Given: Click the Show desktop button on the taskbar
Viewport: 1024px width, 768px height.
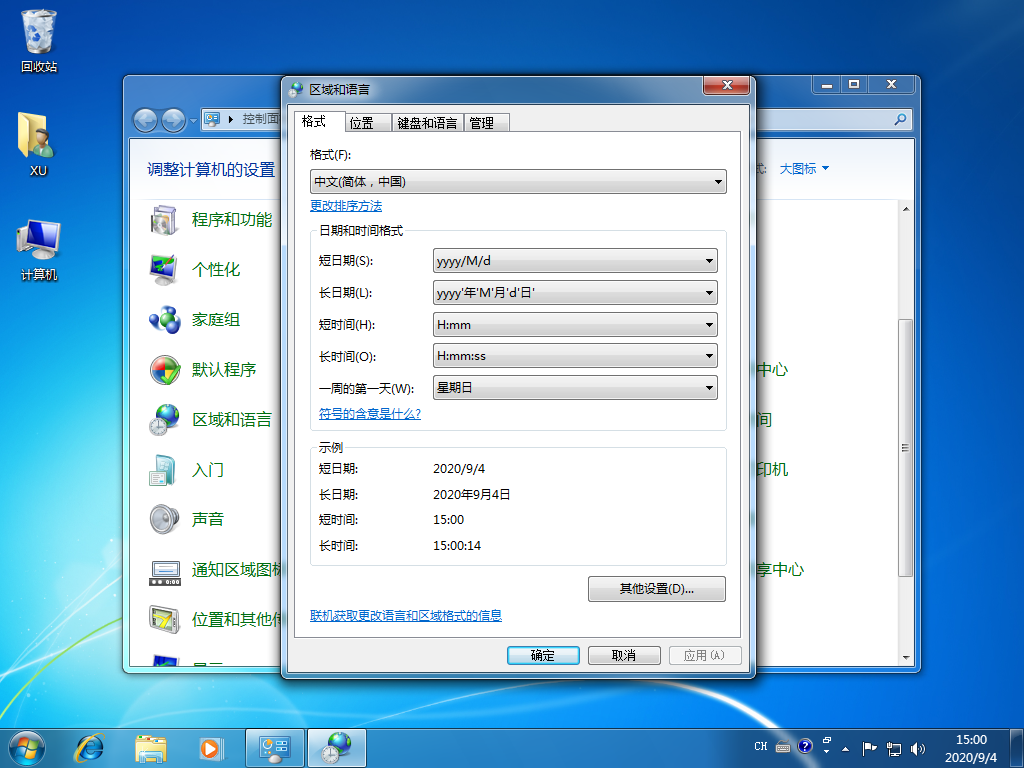Looking at the screenshot, I should tap(1017, 748).
